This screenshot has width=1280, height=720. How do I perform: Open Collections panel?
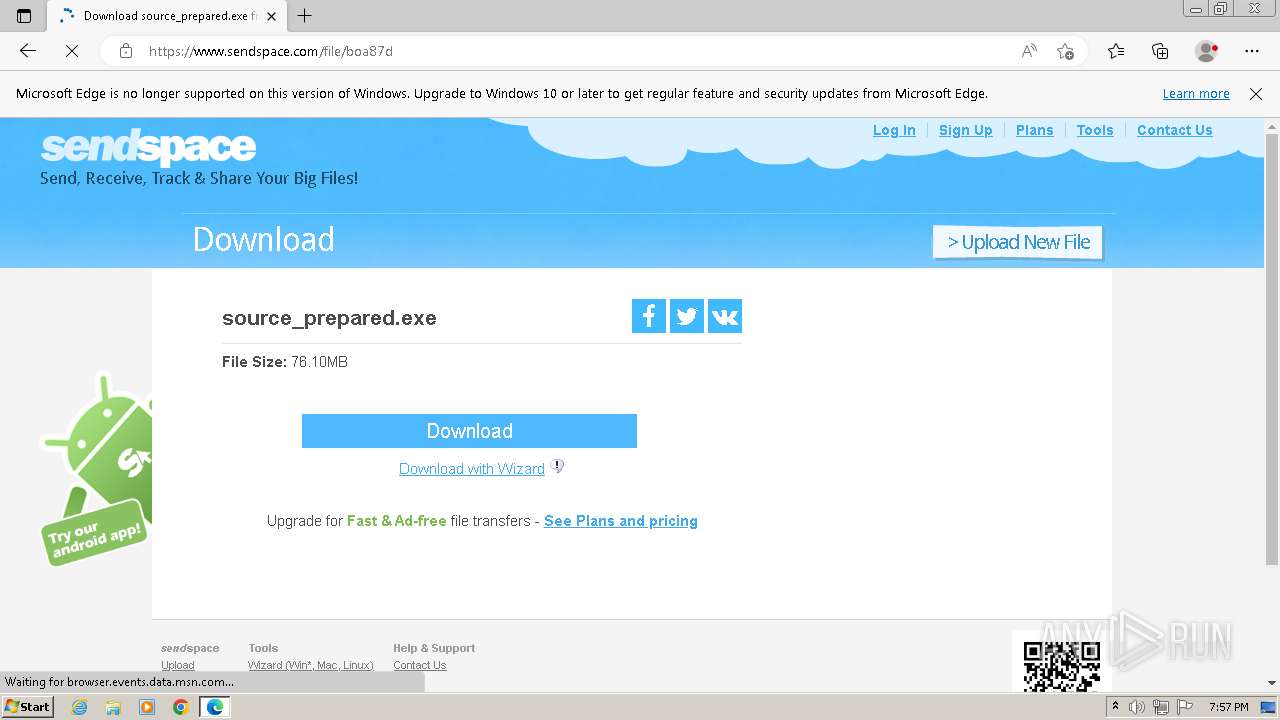click(x=1160, y=51)
